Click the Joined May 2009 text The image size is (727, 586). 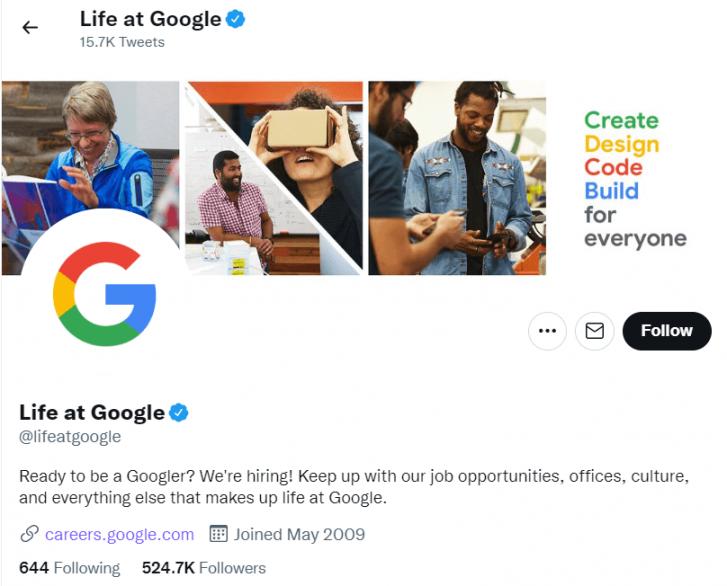299,534
